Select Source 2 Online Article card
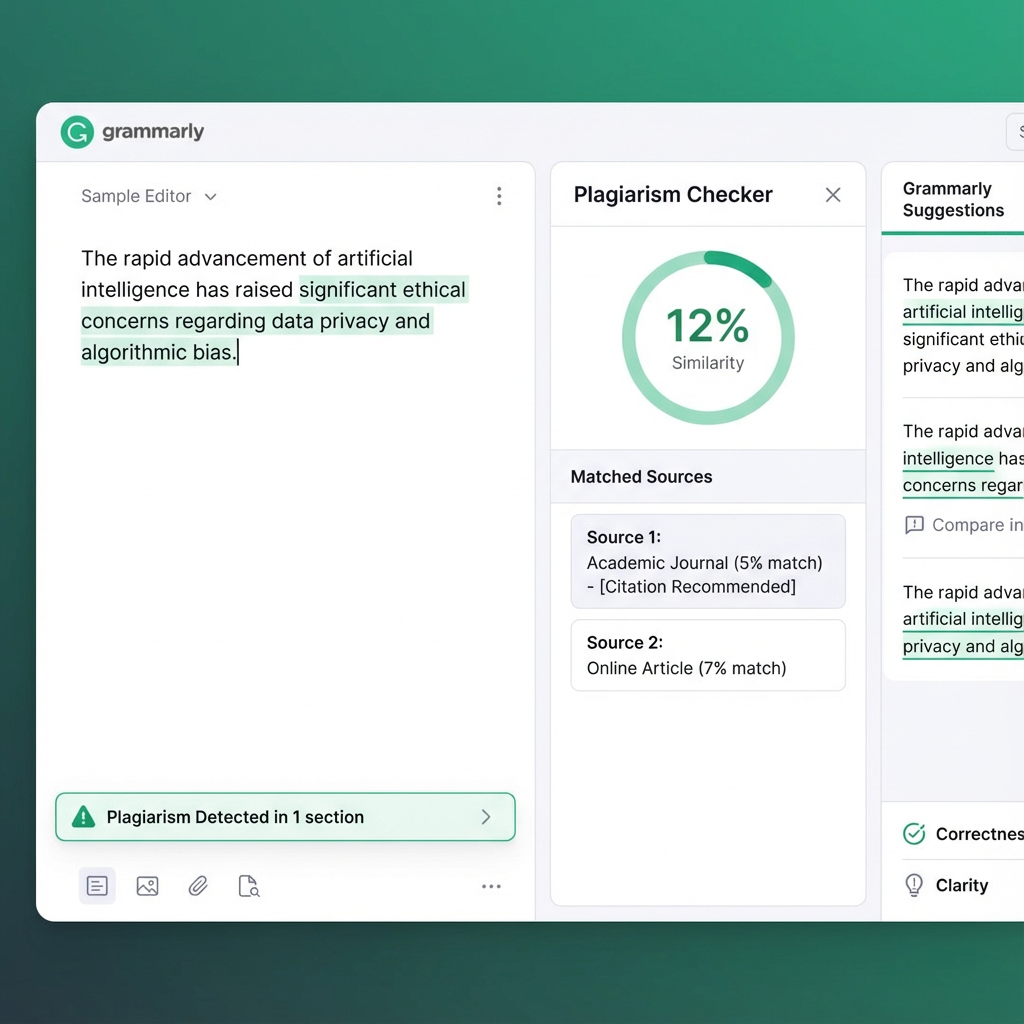Image resolution: width=1024 pixels, height=1024 pixels. click(x=708, y=655)
